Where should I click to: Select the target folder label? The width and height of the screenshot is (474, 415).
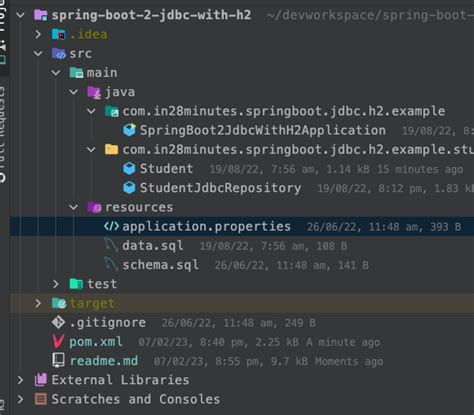(92, 304)
